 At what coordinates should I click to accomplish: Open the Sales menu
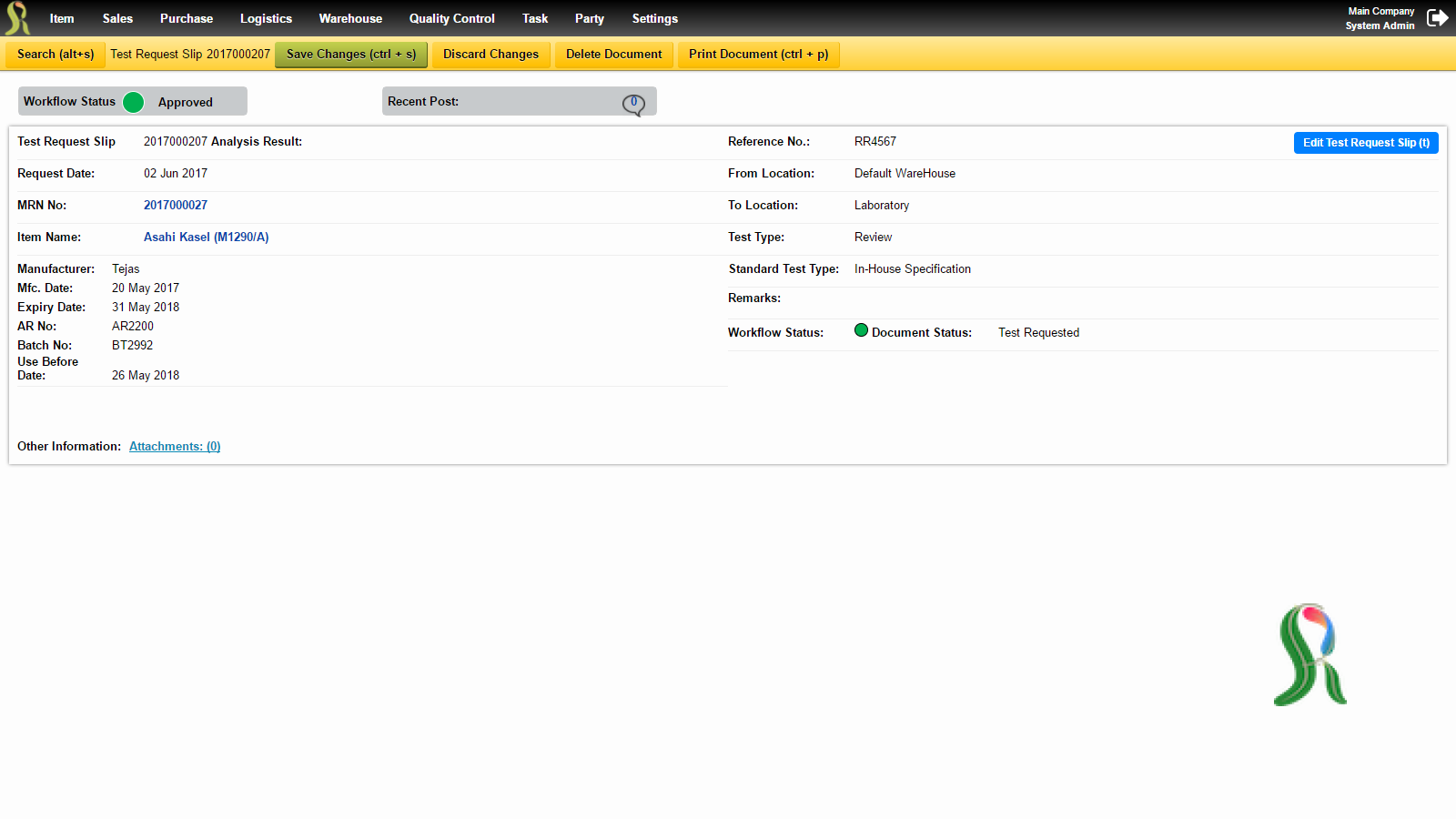(x=117, y=18)
